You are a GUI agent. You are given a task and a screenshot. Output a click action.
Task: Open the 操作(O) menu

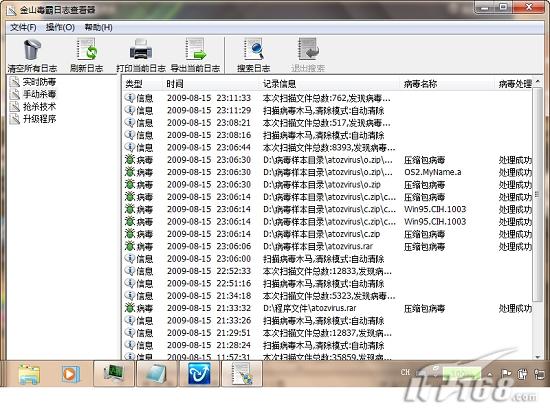pyautogui.click(x=60, y=27)
